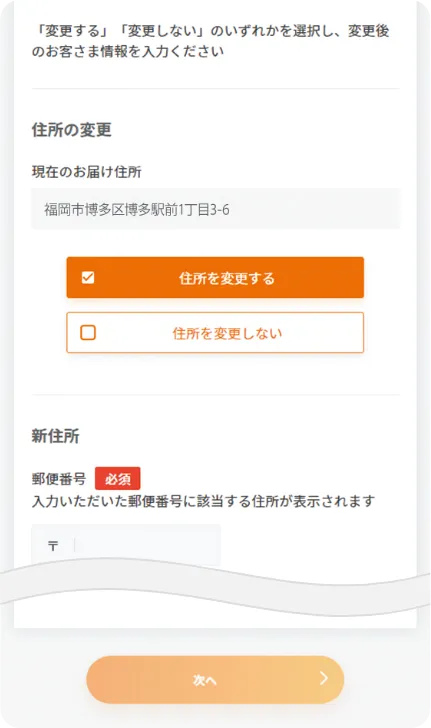Click the divider line above 新住所
Screen dimensions: 431x728
[215, 395]
